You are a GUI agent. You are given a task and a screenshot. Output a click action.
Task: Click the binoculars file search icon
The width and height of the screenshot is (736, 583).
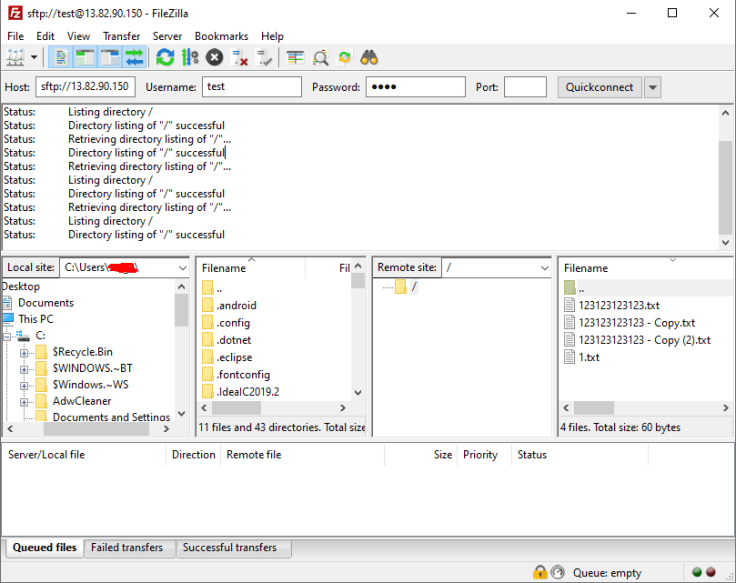369,58
